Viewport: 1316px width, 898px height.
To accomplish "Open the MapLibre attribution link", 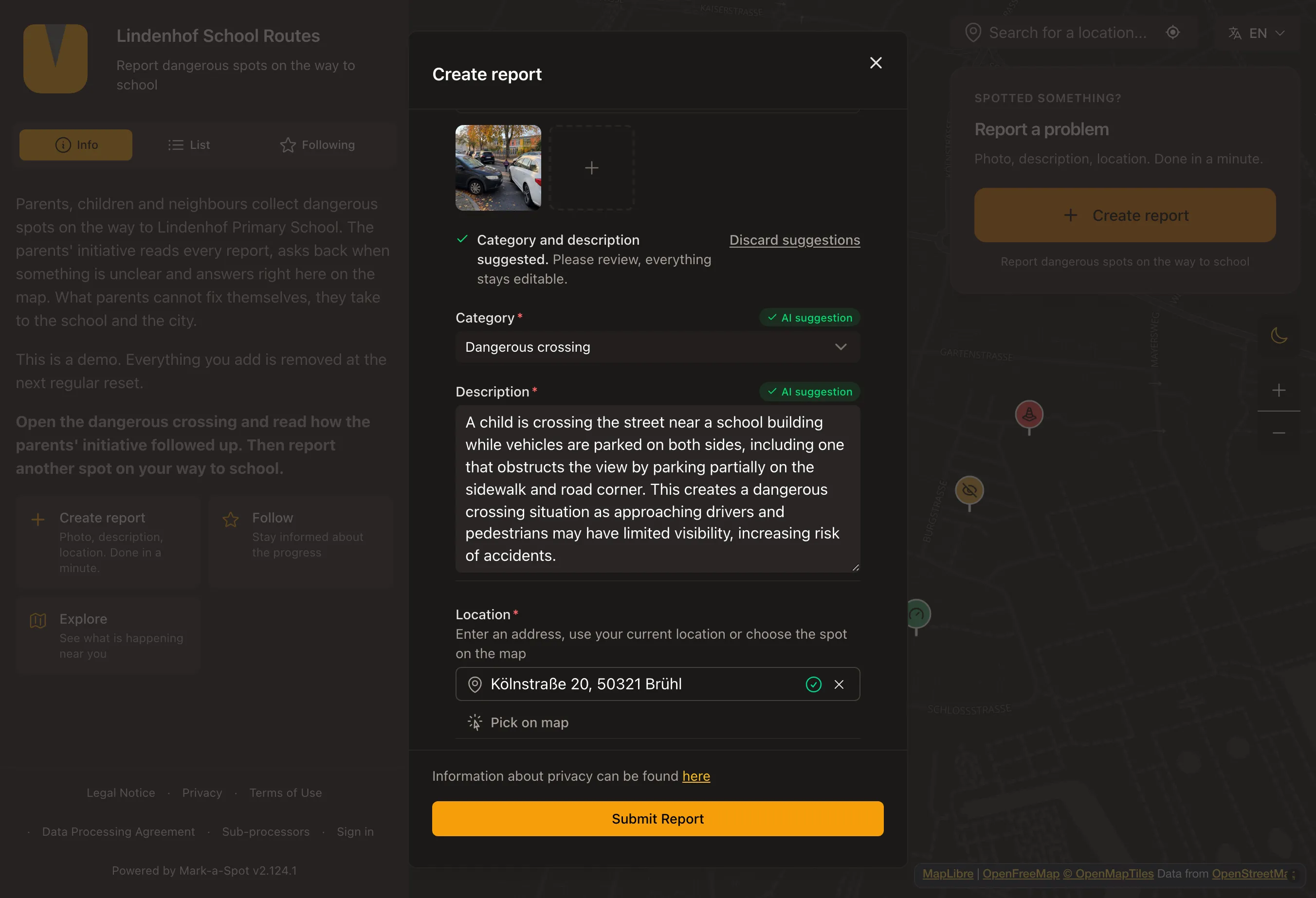I will tap(948, 874).
